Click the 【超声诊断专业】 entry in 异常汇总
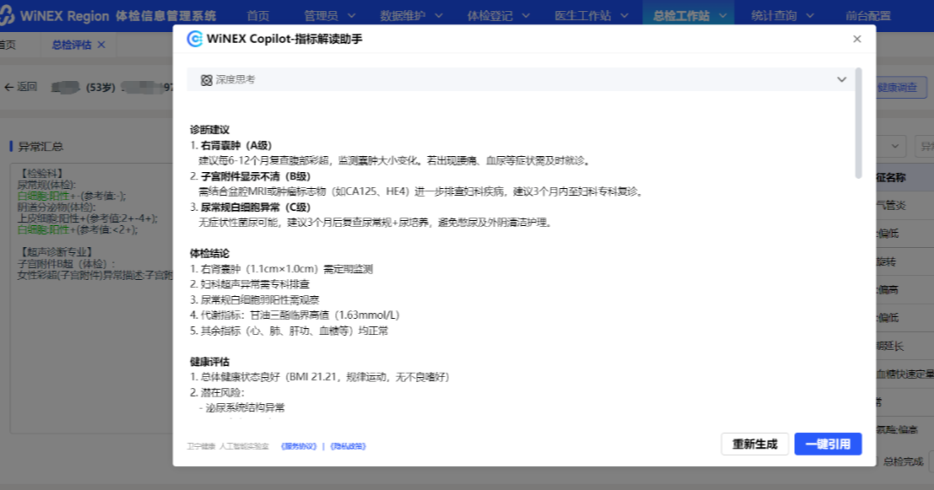The width and height of the screenshot is (934, 490). (x=55, y=252)
